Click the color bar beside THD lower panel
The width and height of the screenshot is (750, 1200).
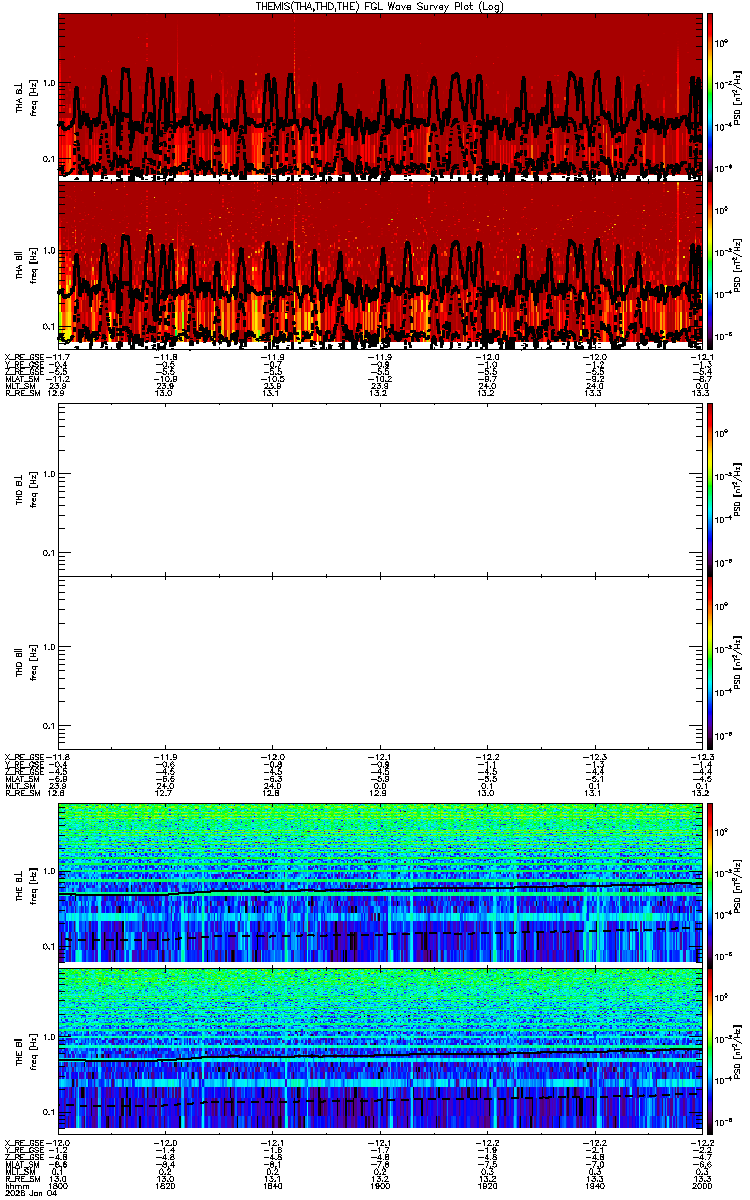click(710, 663)
